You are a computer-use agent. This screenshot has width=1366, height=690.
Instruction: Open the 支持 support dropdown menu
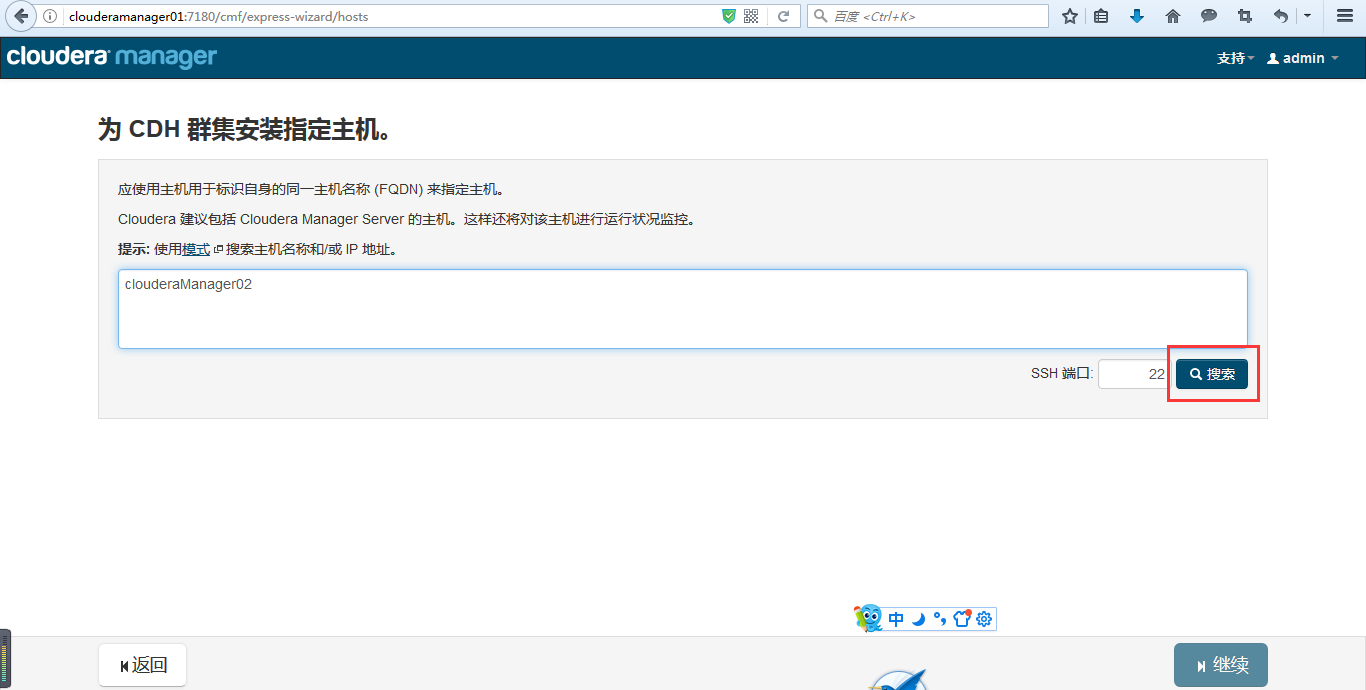point(1235,59)
